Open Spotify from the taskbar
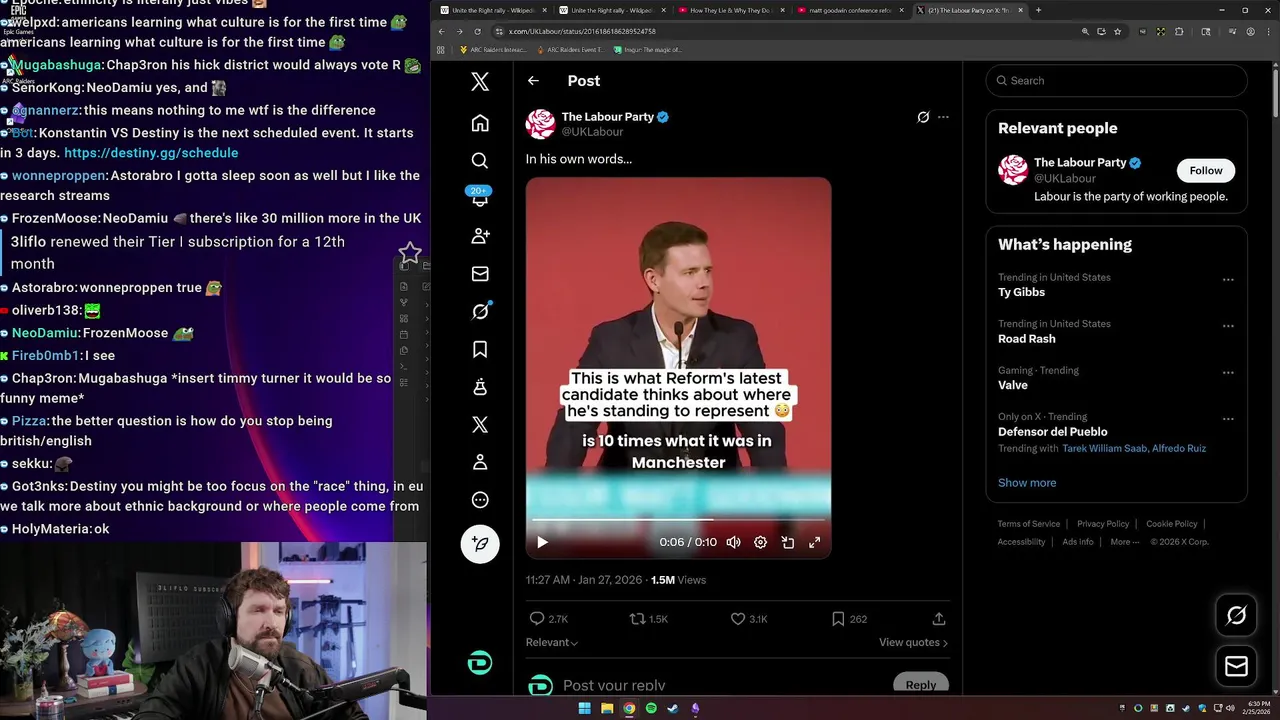The image size is (1280, 720). [x=651, y=709]
